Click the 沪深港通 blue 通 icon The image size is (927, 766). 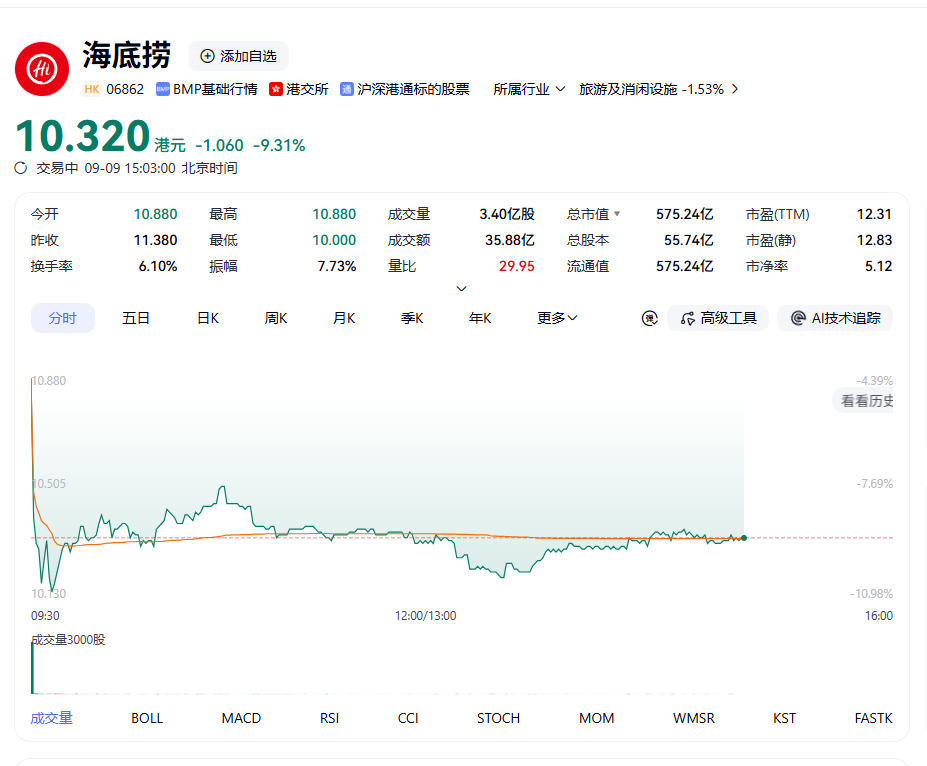pyautogui.click(x=347, y=89)
